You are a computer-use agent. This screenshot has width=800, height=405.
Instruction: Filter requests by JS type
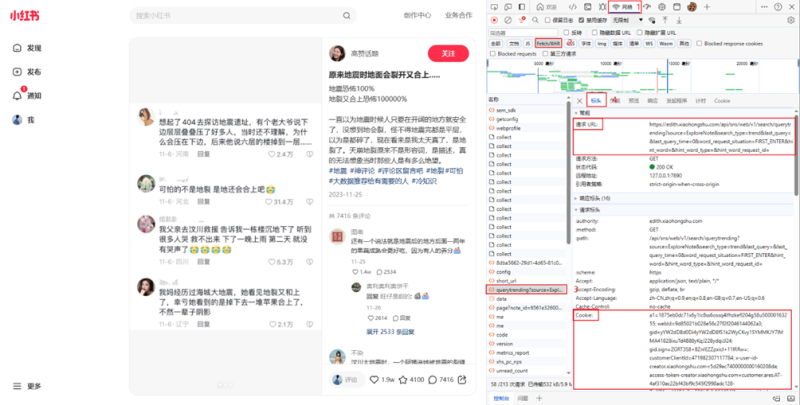tap(528, 43)
